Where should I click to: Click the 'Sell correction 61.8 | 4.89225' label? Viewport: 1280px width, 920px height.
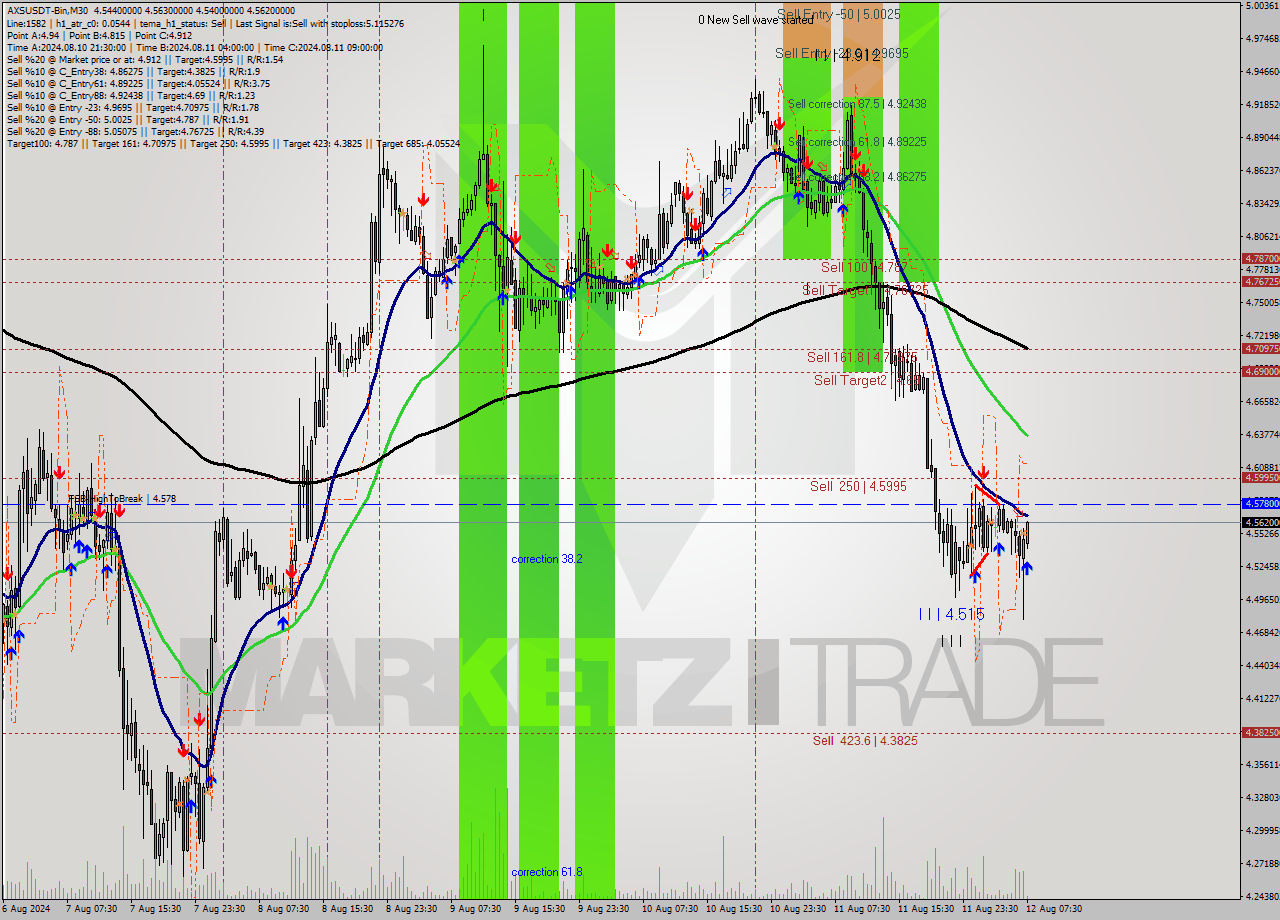pyautogui.click(x=857, y=143)
